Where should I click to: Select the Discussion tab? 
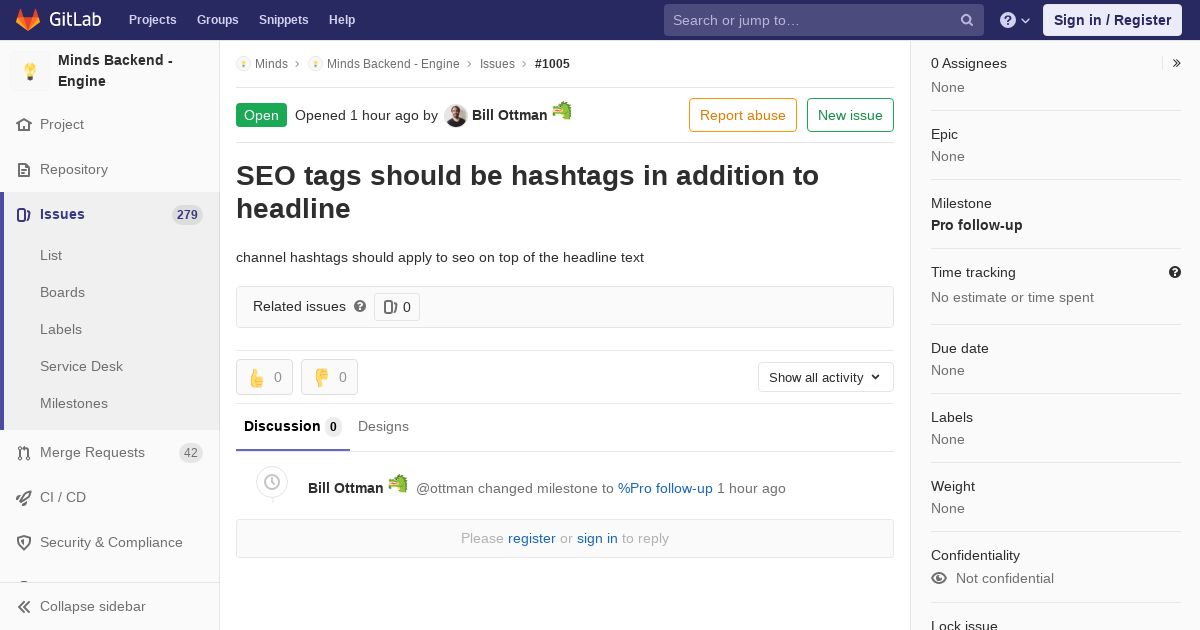[x=293, y=426]
